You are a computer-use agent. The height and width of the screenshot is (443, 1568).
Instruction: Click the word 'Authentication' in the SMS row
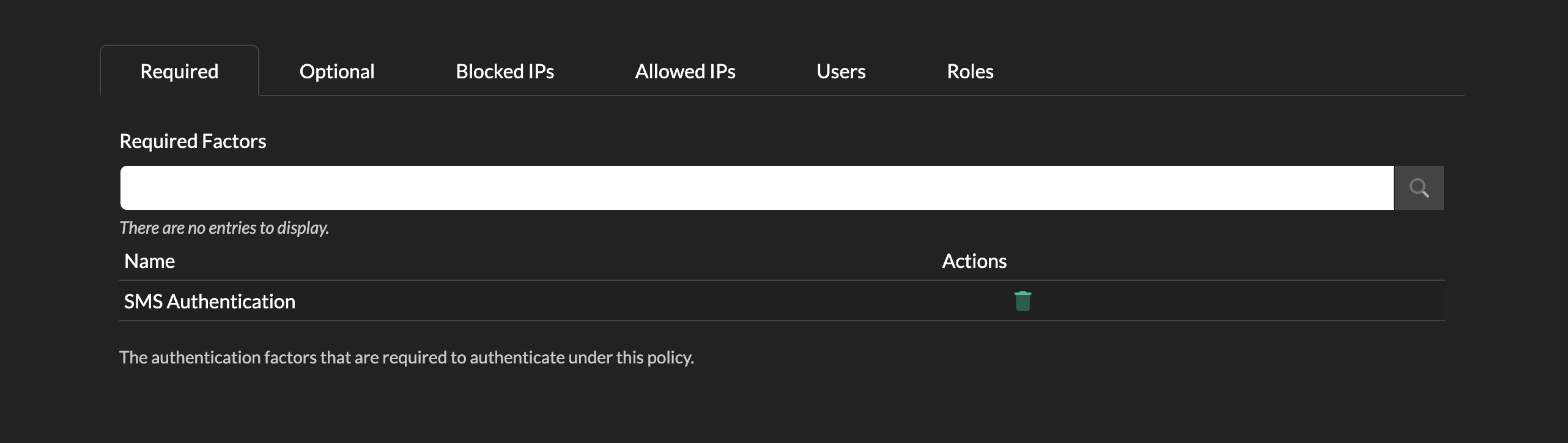click(231, 302)
